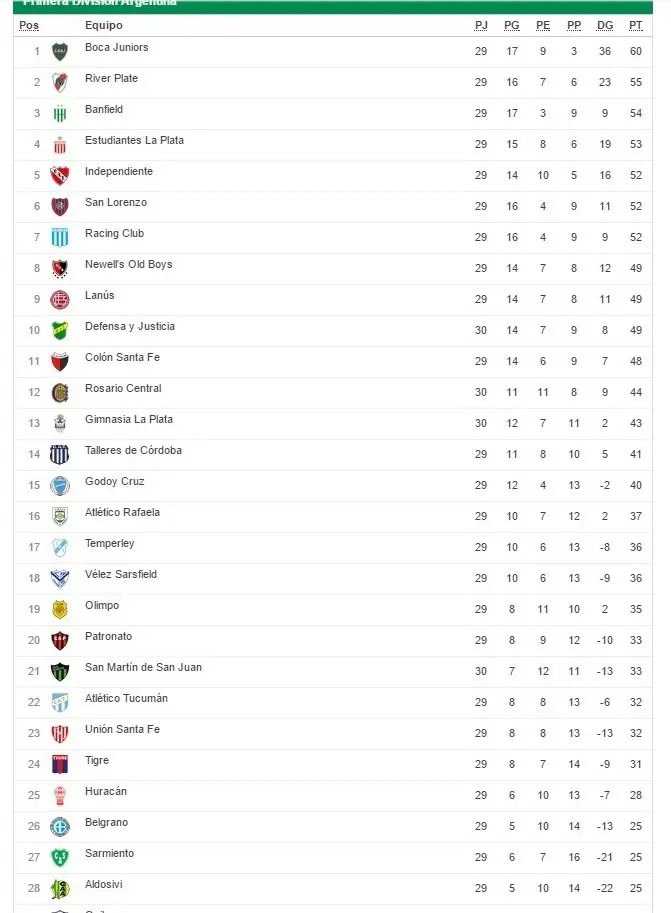Click the Olimpo yellow crest
Image resolution: width=671 pixels, height=913 pixels.
[60, 610]
